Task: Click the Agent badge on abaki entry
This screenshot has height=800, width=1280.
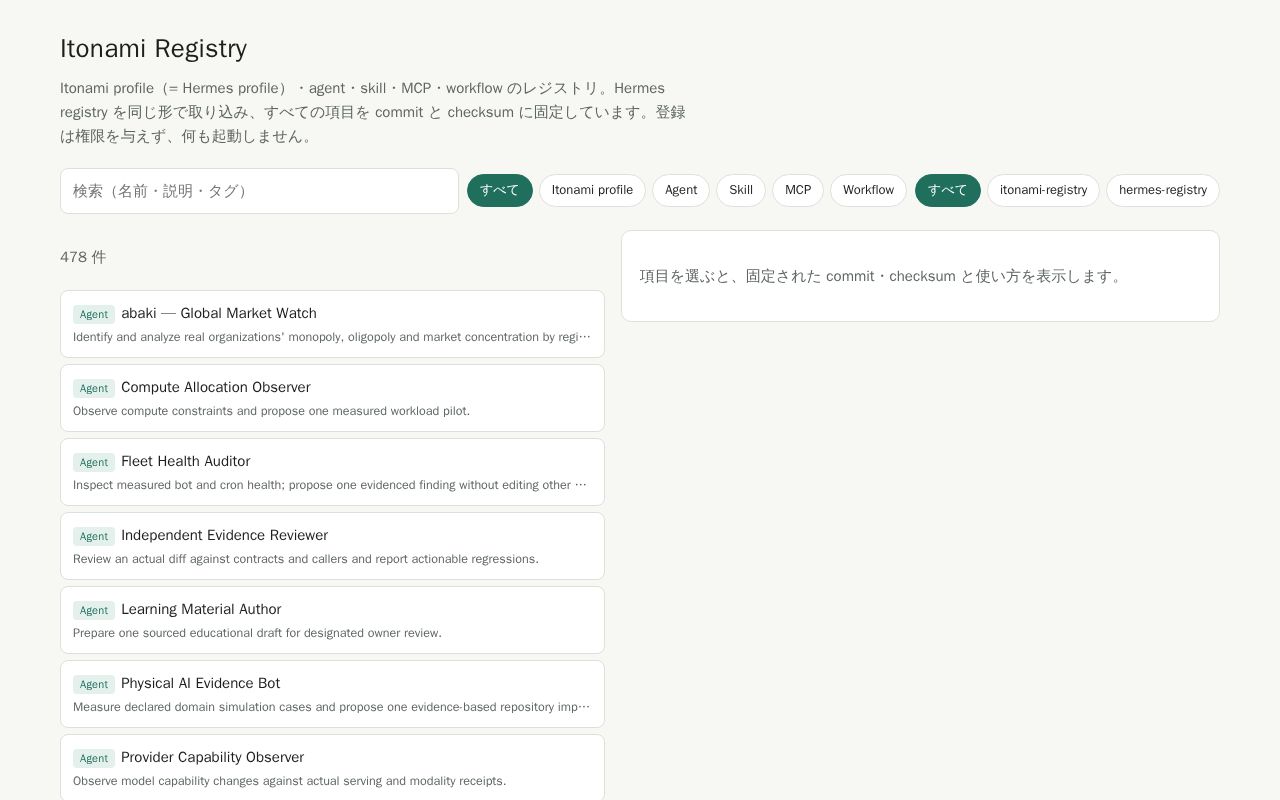Action: pyautogui.click(x=94, y=314)
